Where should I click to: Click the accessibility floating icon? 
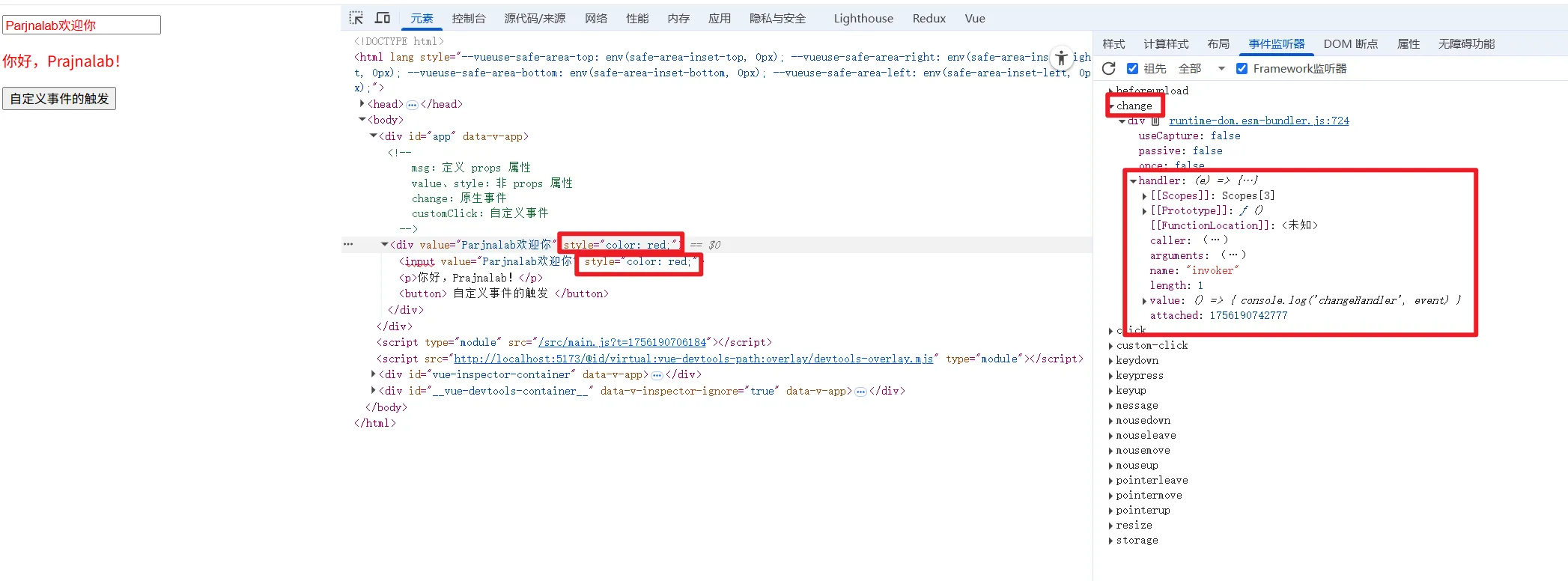(x=1061, y=58)
